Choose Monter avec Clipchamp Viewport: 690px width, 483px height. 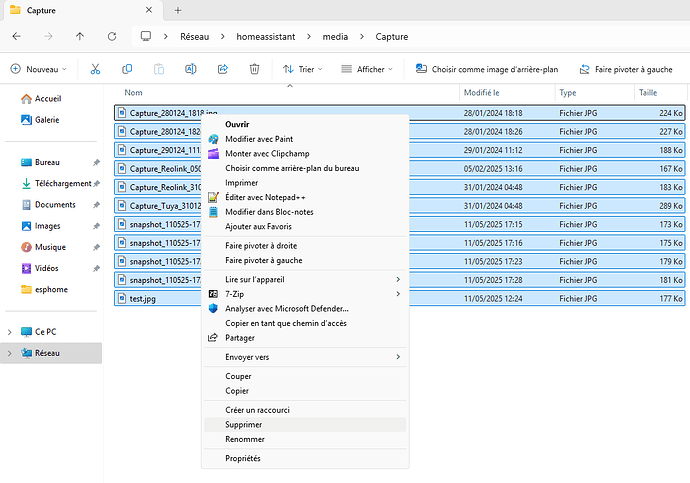pos(305,154)
